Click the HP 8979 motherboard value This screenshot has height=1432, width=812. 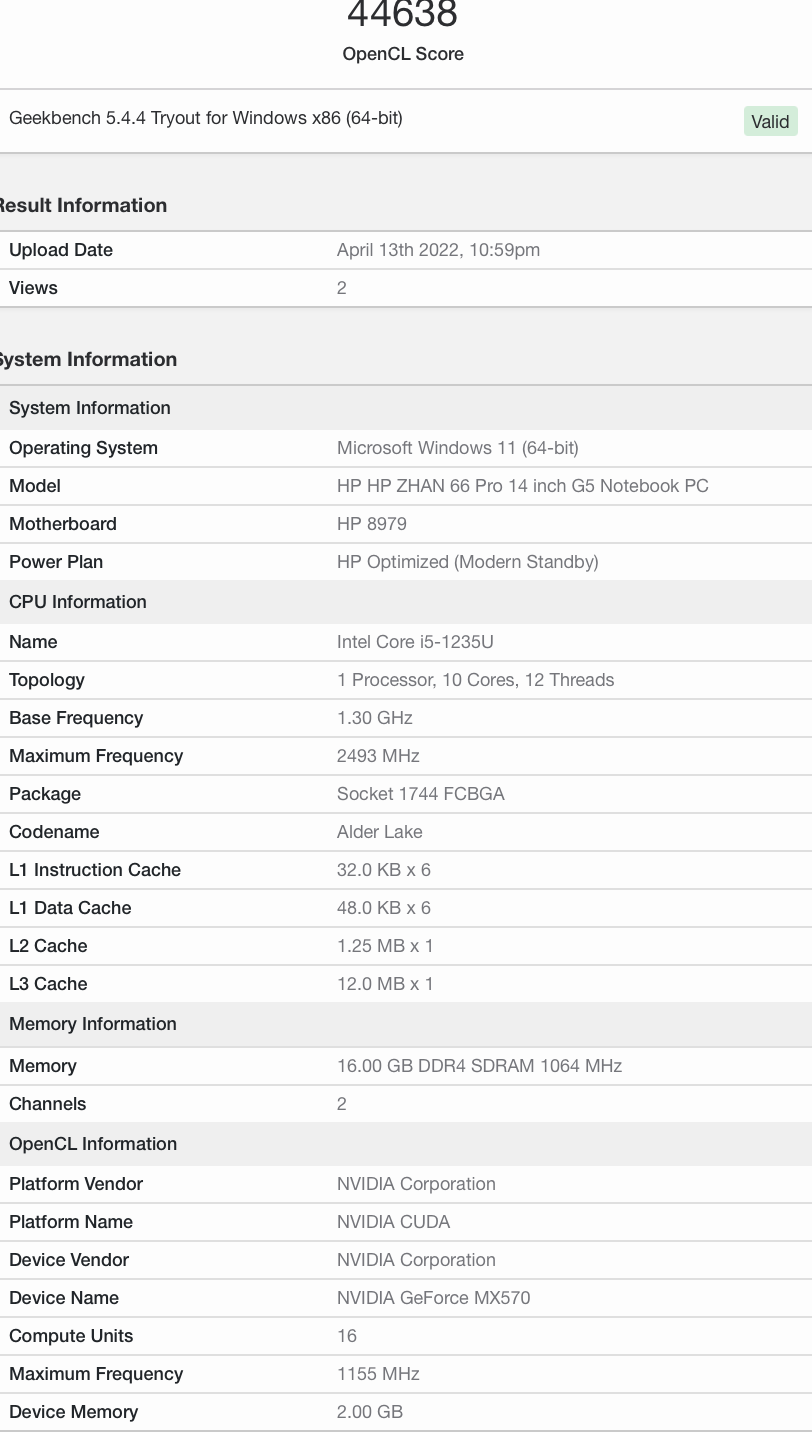(371, 524)
